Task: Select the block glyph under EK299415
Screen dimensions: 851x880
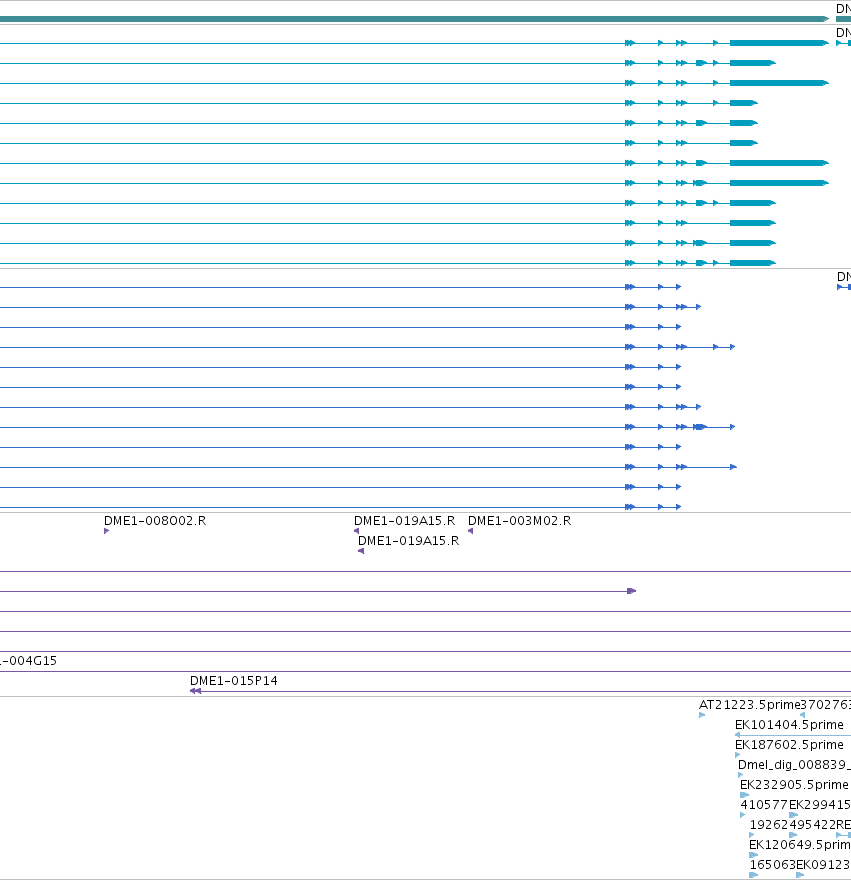Action: pyautogui.click(x=793, y=815)
